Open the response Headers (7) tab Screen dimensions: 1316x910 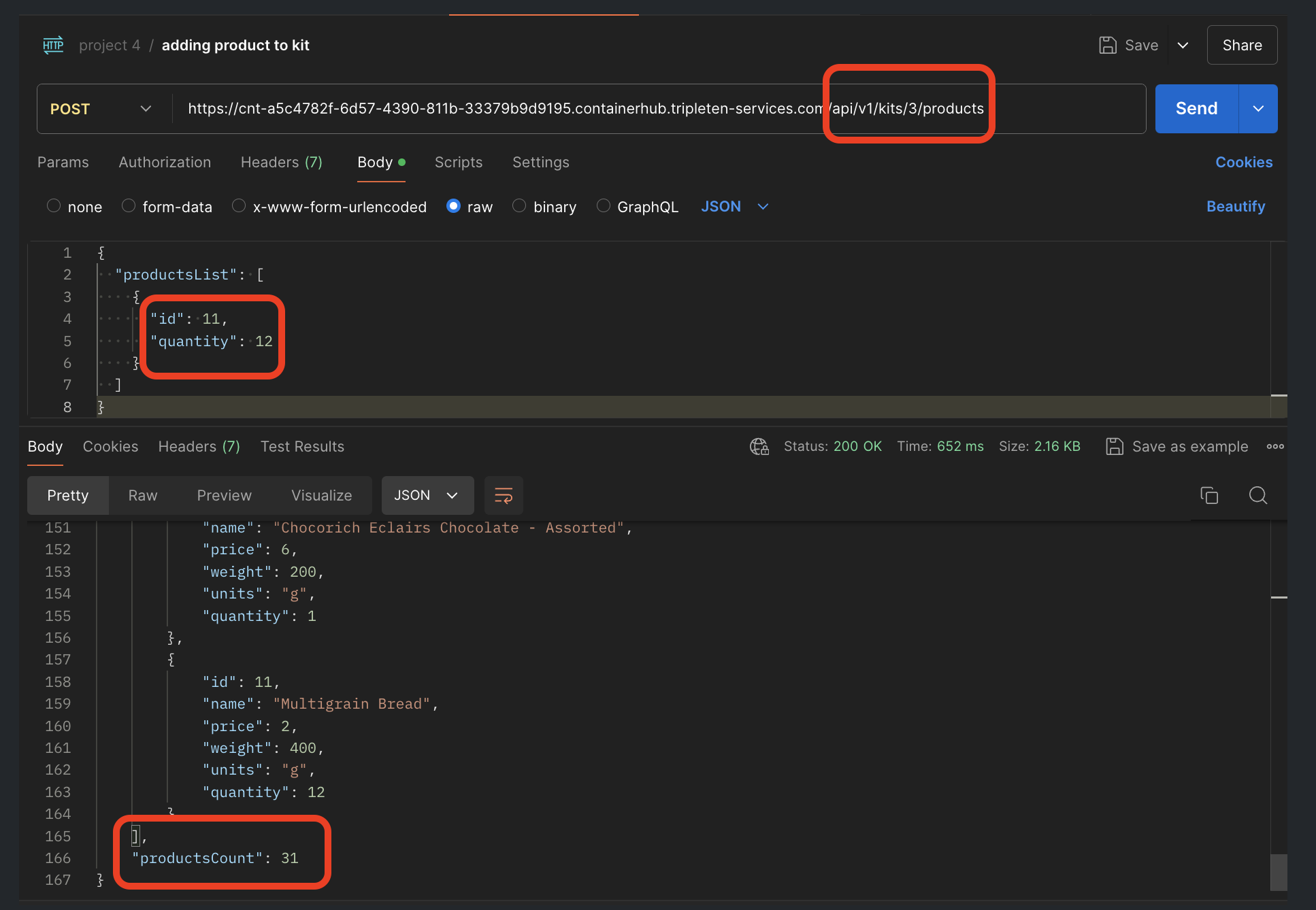pyautogui.click(x=199, y=446)
